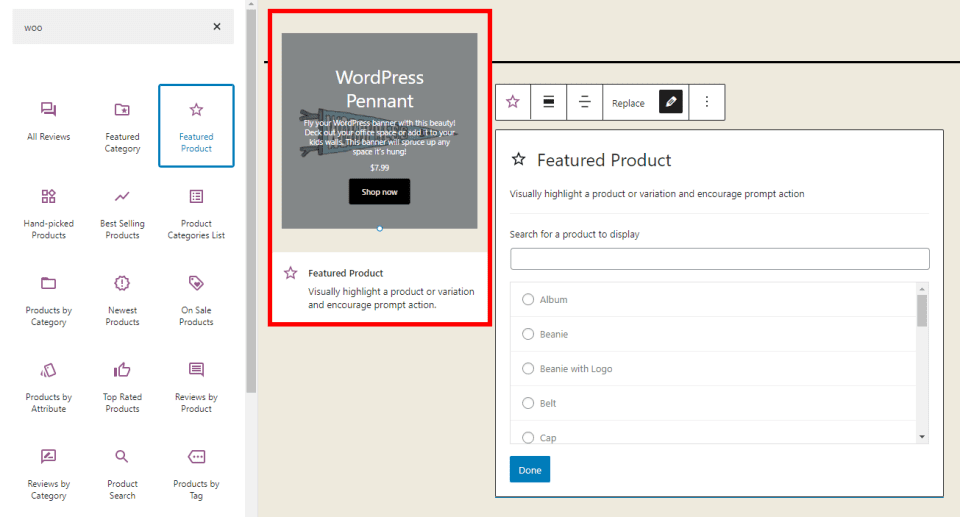Open the block options three-dot menu

point(707,102)
